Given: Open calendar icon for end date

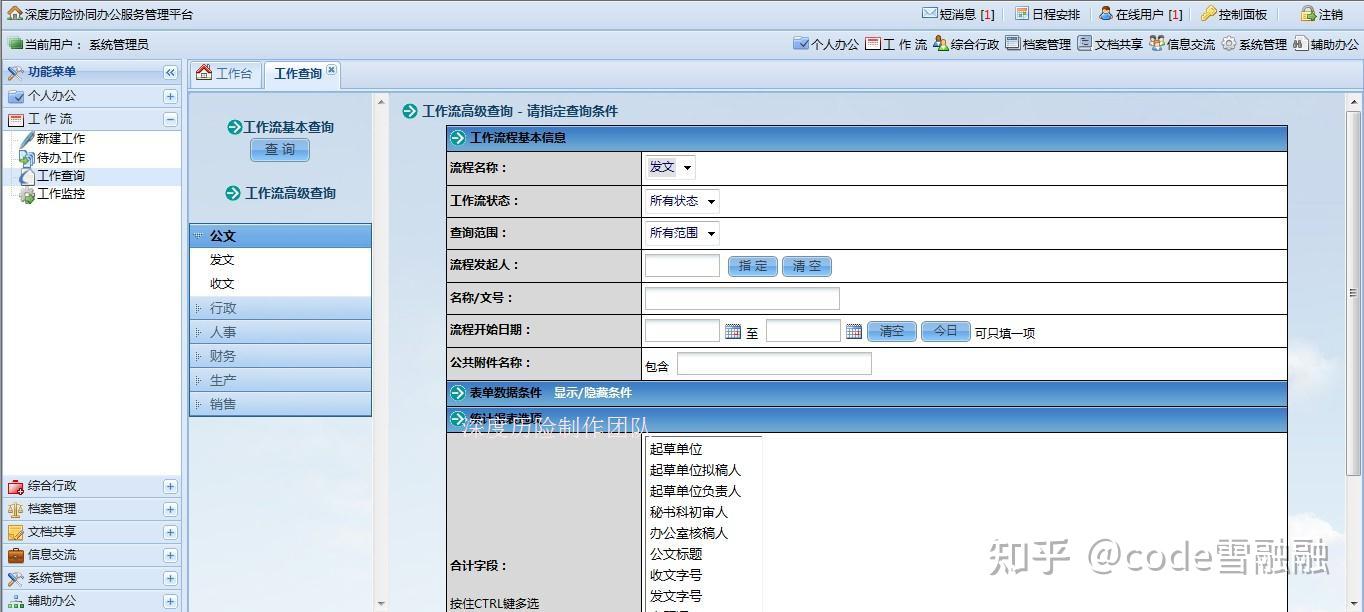Looking at the screenshot, I should [x=854, y=331].
